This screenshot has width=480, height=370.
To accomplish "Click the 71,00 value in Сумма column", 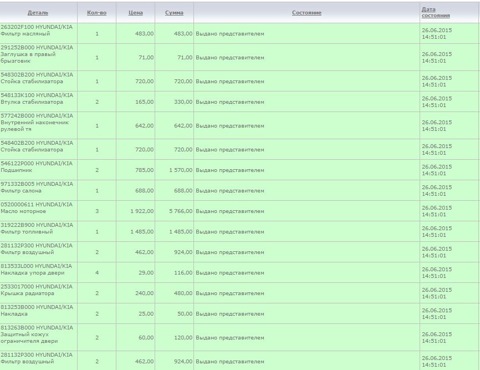I will pyautogui.click(x=185, y=57).
